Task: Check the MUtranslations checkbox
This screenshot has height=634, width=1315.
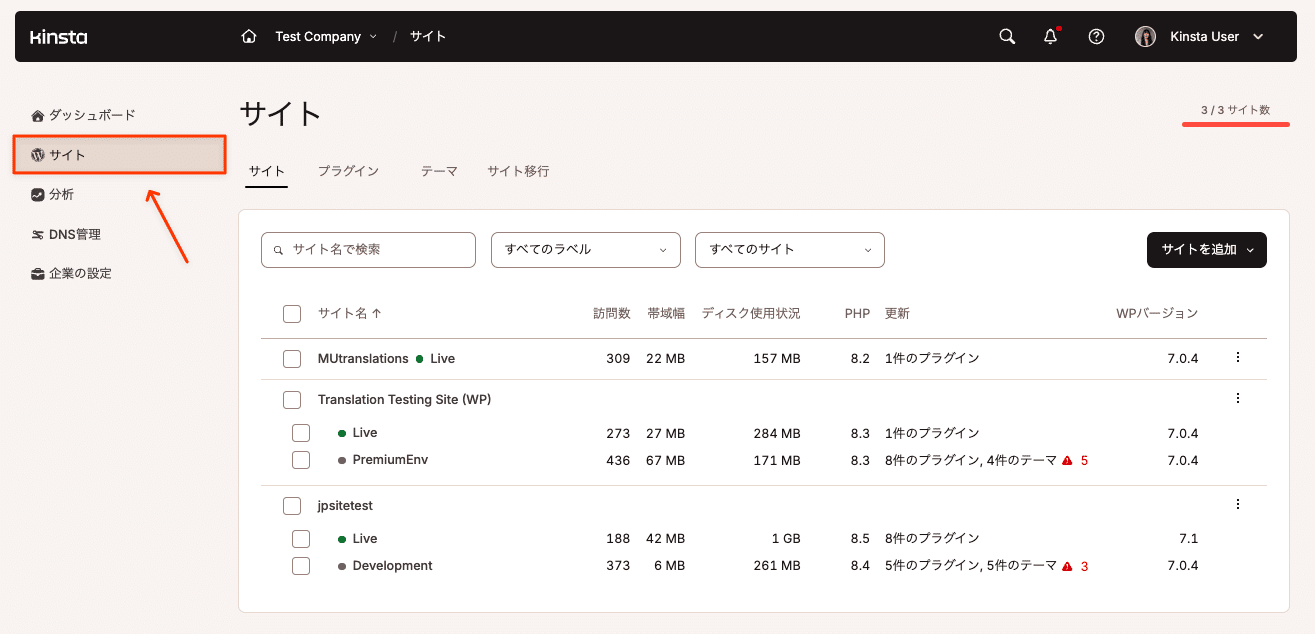Action: tap(292, 359)
